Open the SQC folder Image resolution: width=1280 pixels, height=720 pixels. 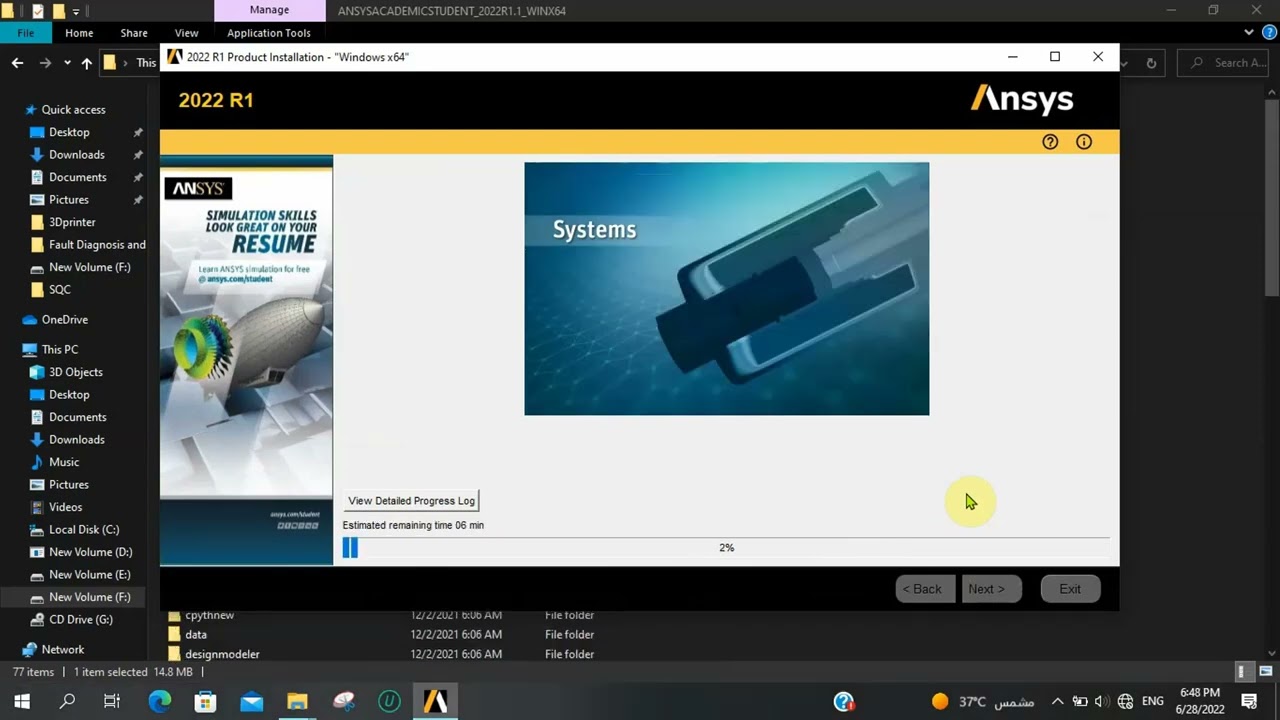click(60, 290)
